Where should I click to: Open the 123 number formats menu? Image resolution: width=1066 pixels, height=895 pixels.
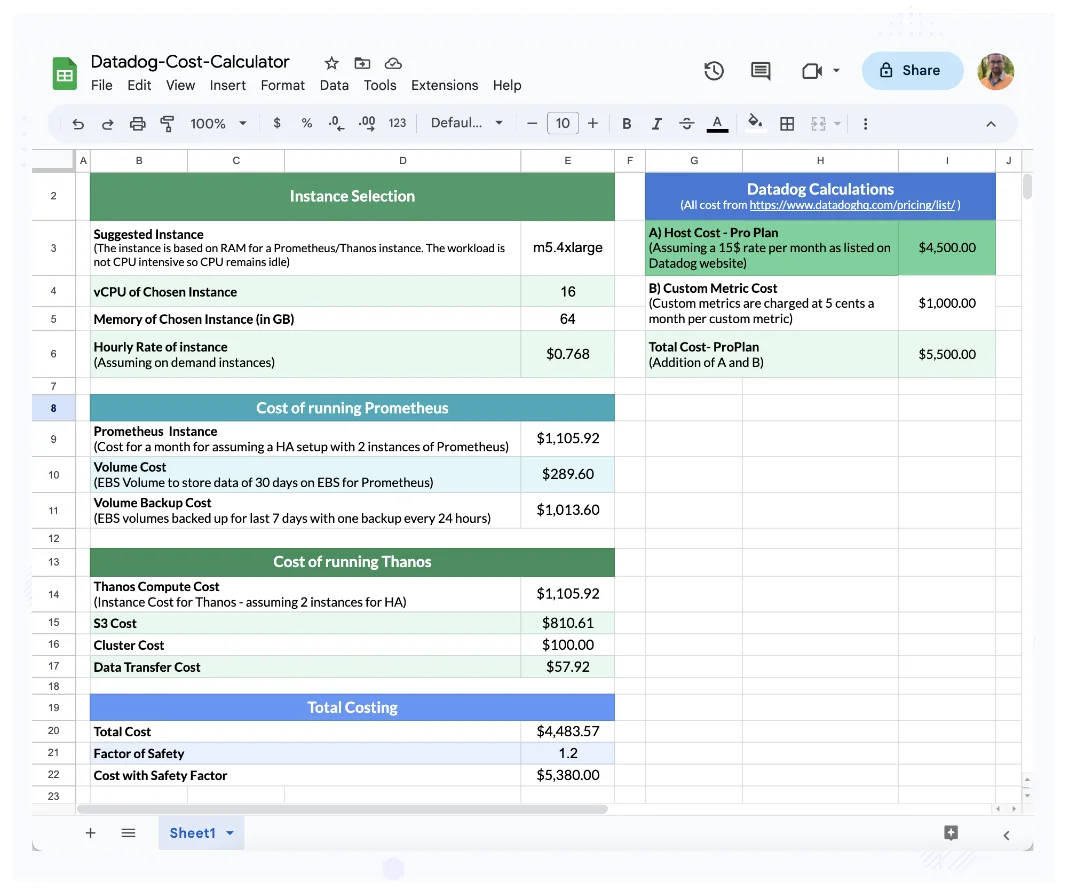coord(397,123)
